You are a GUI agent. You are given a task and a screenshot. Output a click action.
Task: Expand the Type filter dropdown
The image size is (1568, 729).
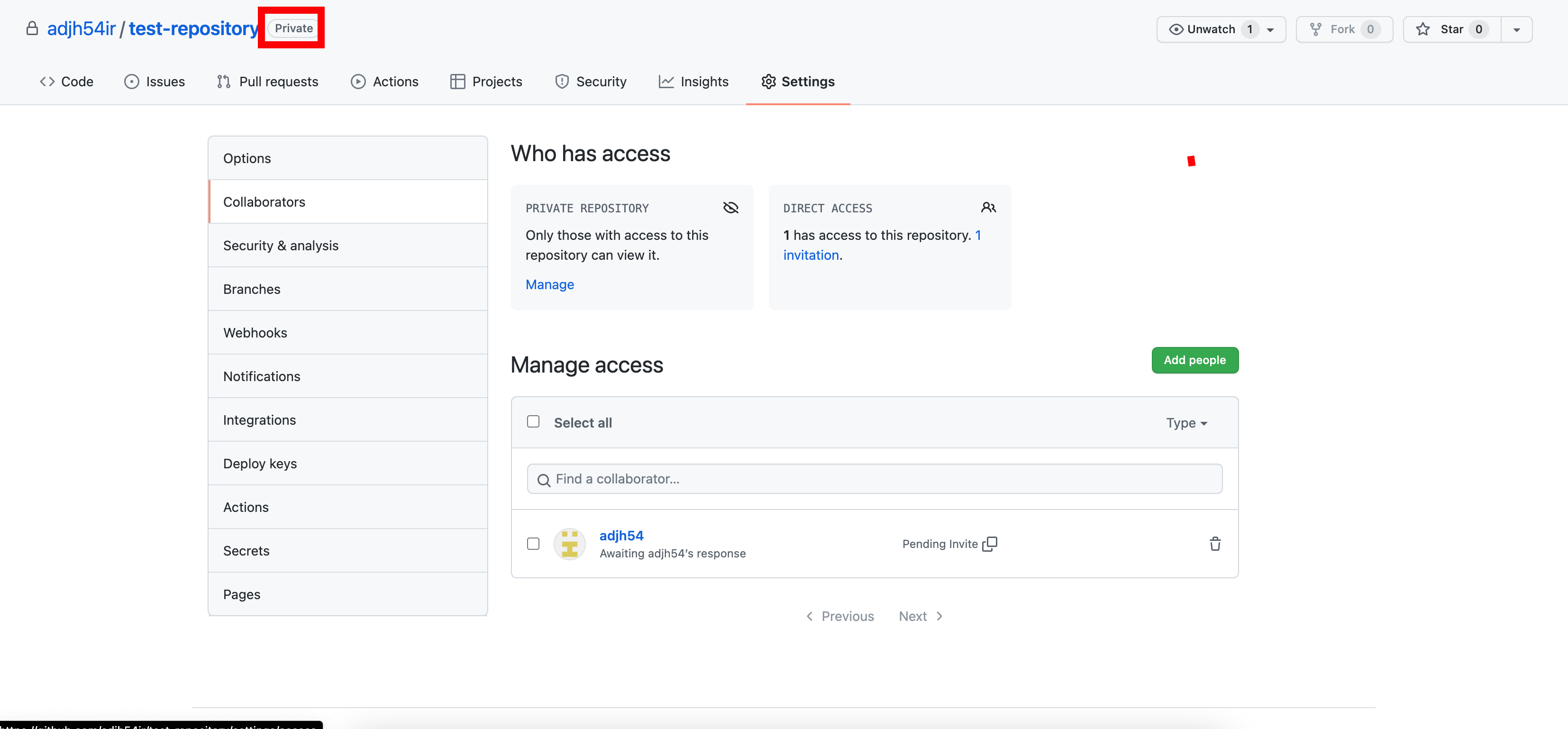1186,423
